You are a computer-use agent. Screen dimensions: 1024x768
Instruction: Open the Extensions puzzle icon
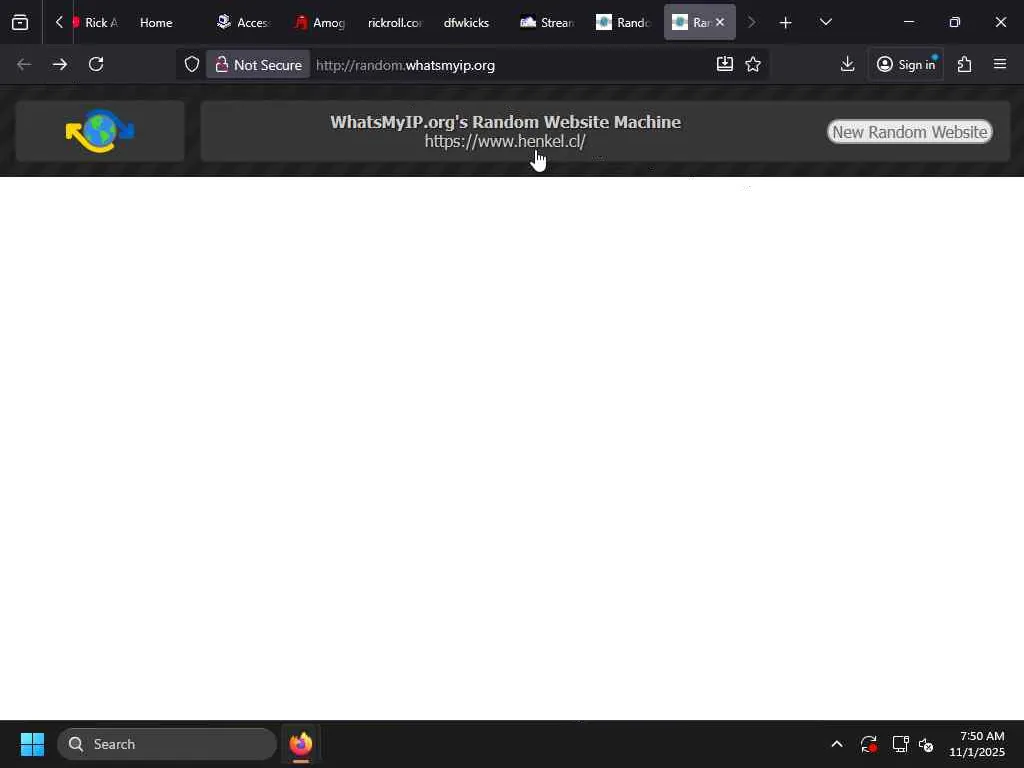[965, 64]
